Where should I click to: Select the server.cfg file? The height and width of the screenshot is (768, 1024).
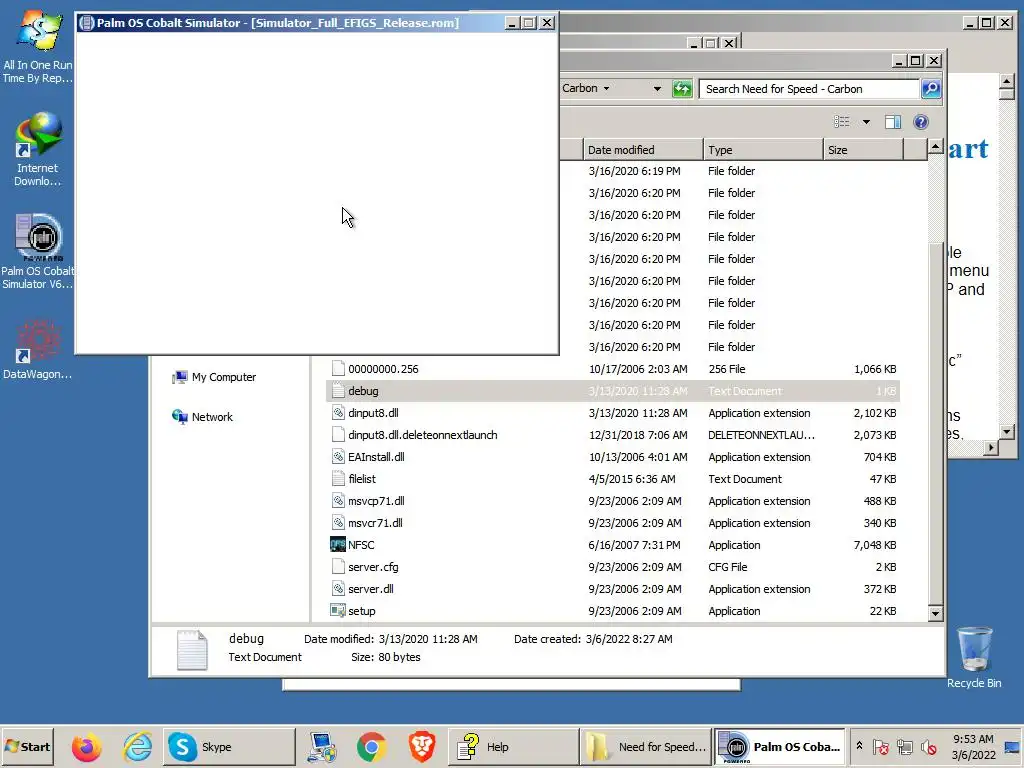point(614,567)
